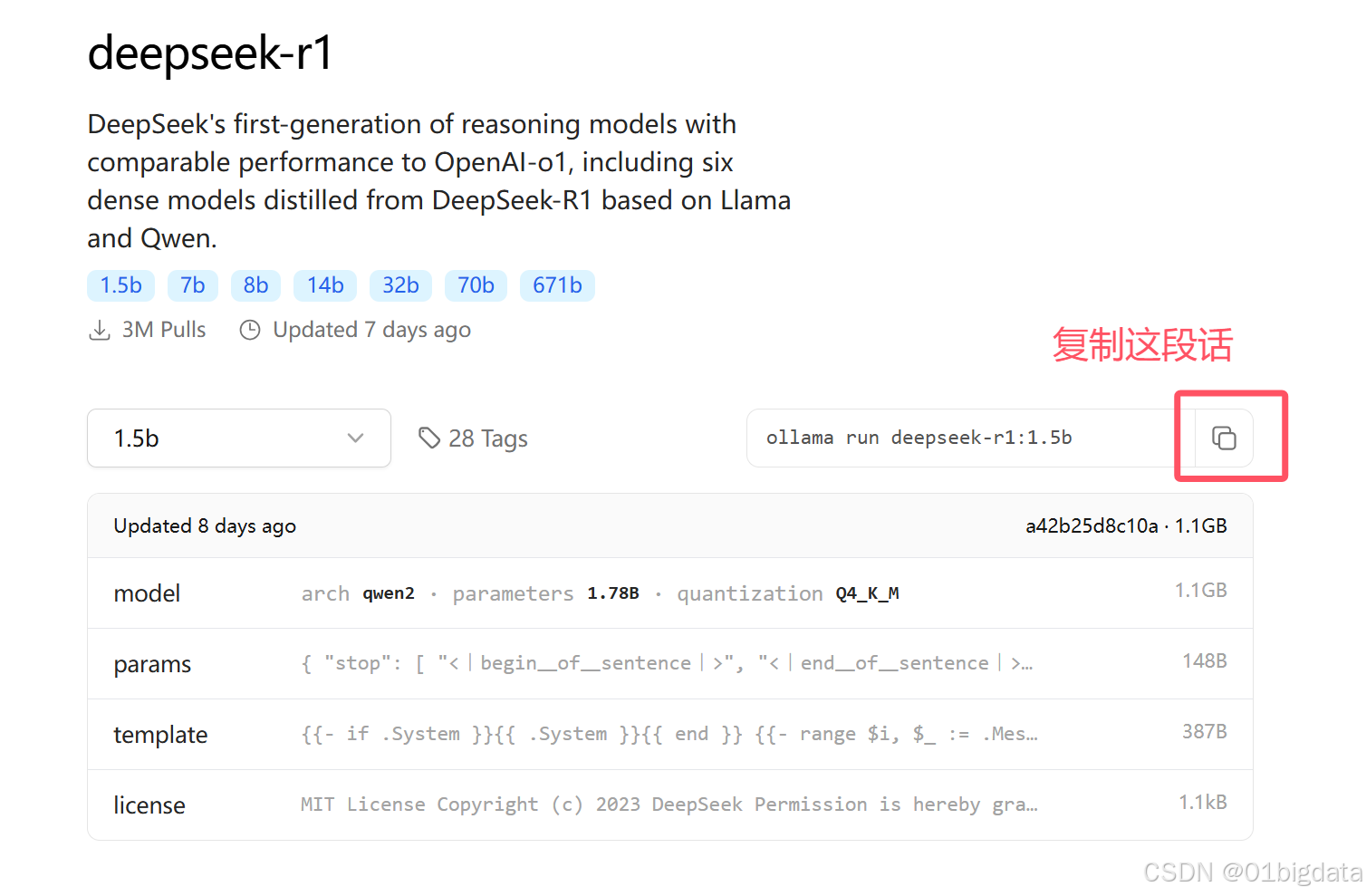Viewport: 1366px width, 896px height.
Task: Select the 671b size tag
Action: (557, 285)
